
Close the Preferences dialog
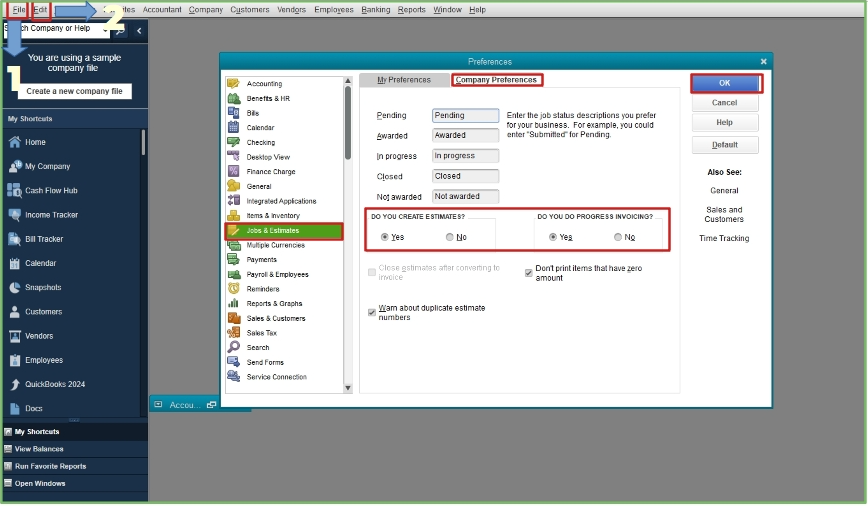763,61
